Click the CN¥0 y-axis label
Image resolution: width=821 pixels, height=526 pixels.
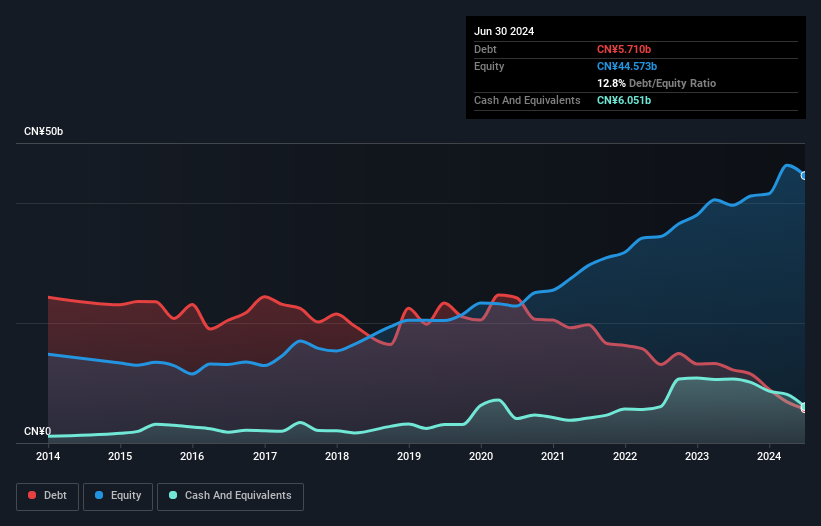[x=38, y=431]
